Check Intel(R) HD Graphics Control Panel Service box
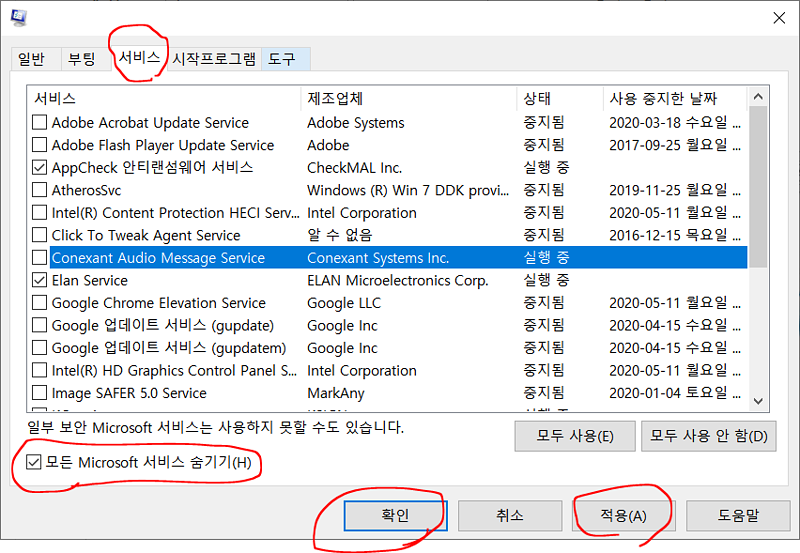 (39, 370)
